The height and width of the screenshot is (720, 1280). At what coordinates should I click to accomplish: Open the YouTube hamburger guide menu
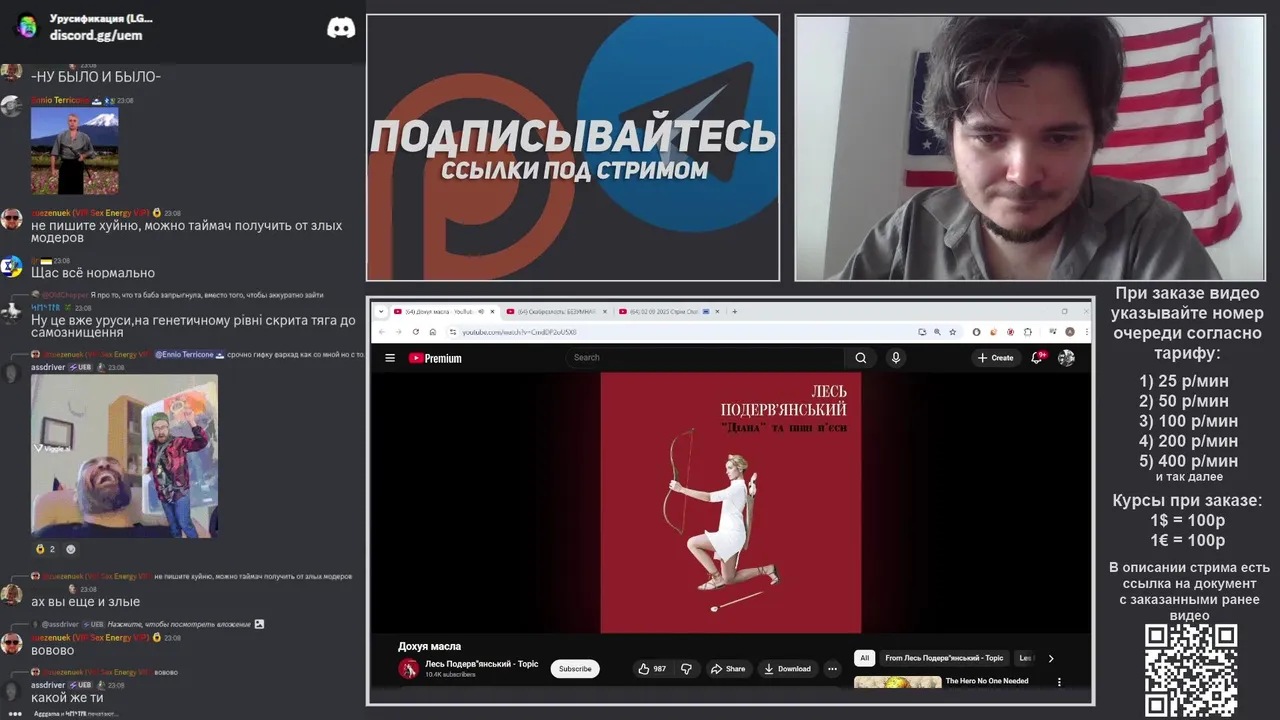click(390, 358)
